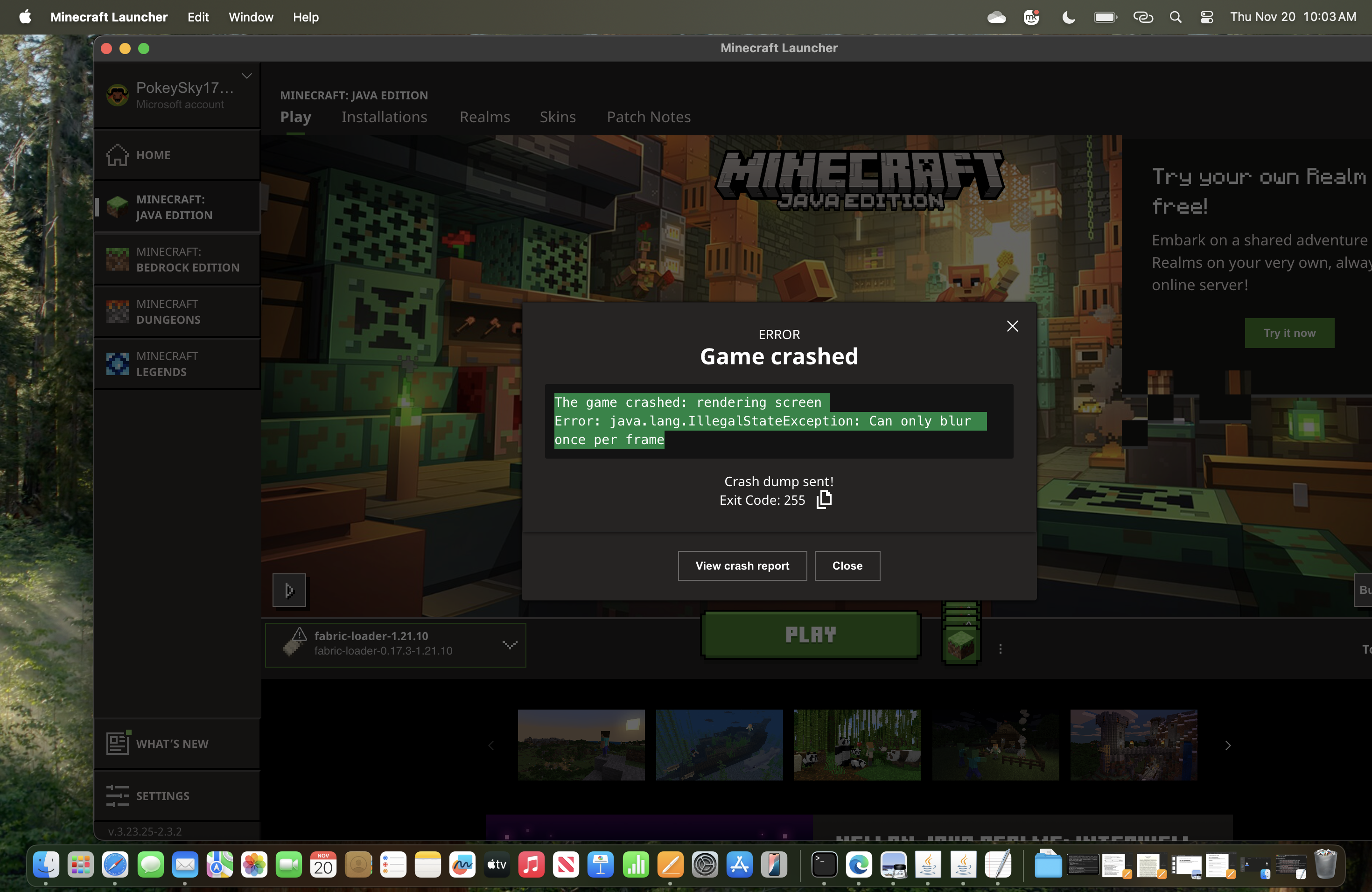Expand the fabric-loader-1.21.10 installation dropdown
Viewport: 1372px width, 892px height.
[510, 644]
